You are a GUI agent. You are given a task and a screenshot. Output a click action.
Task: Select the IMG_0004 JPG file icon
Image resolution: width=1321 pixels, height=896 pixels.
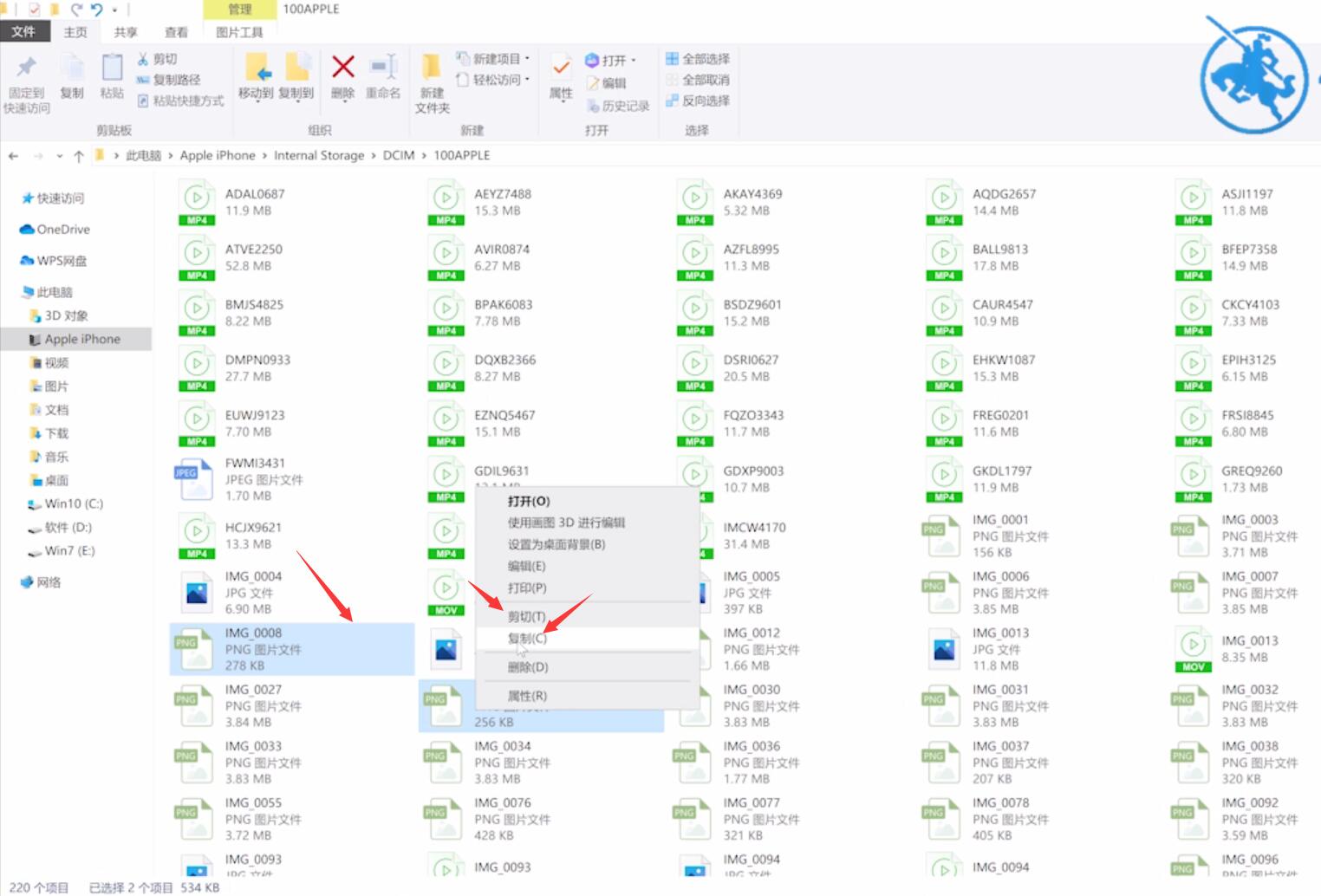(197, 593)
